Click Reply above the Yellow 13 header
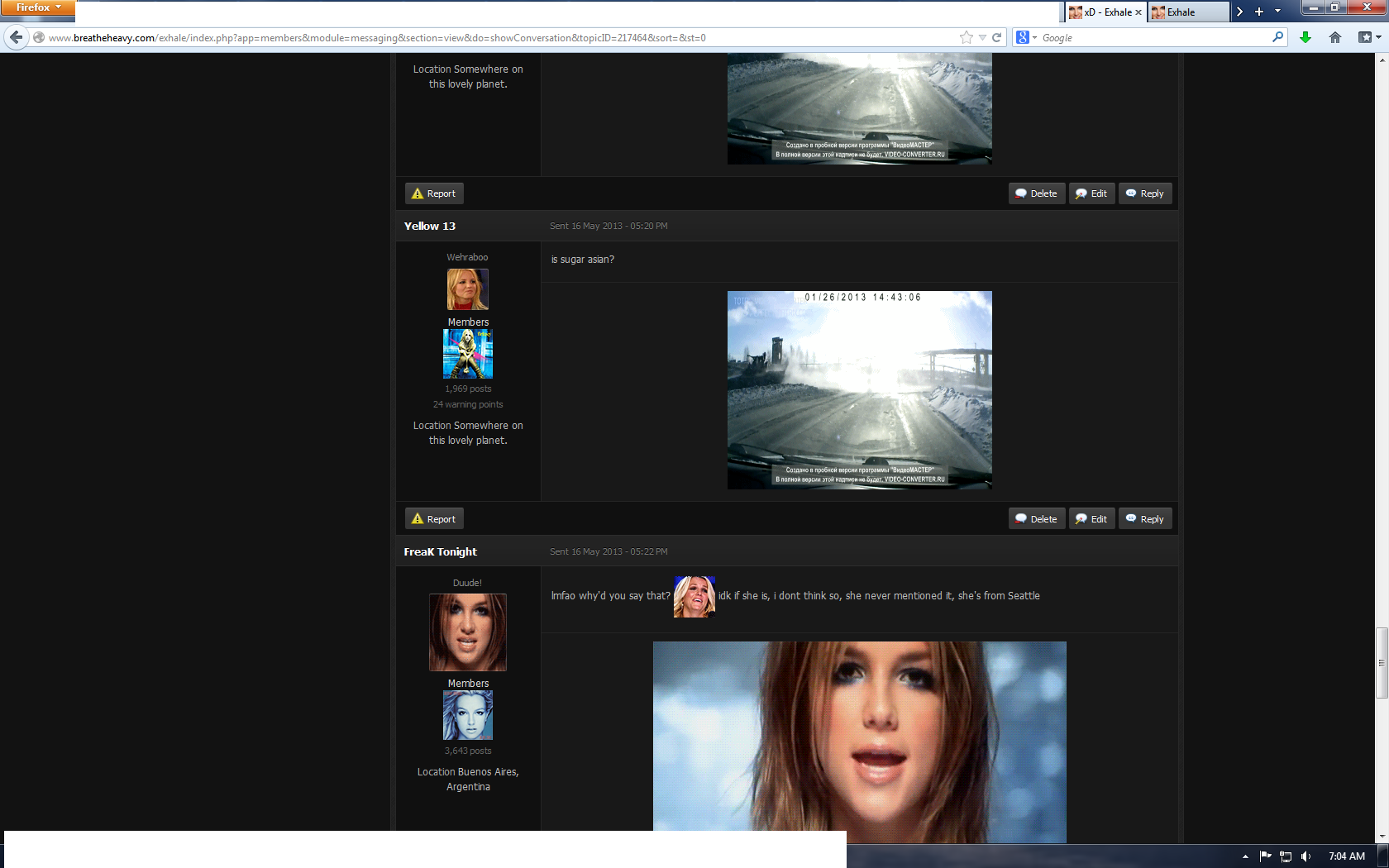The image size is (1389, 868). point(1145,193)
